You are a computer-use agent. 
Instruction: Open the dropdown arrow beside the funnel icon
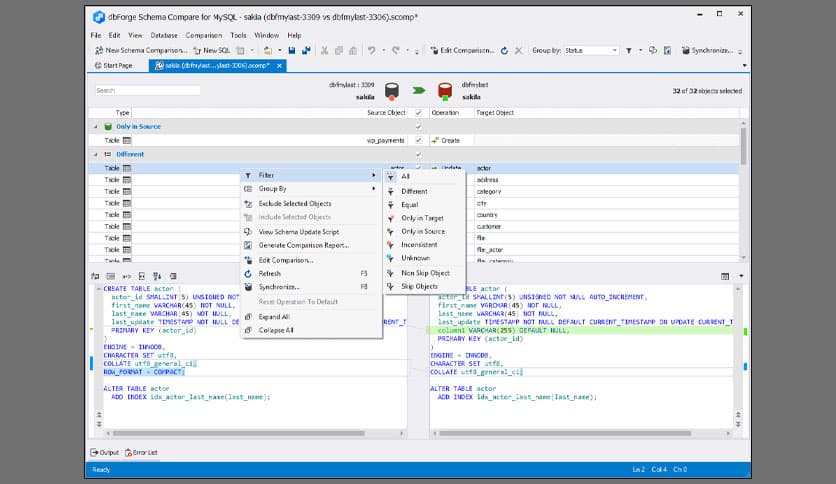pyautogui.click(x=640, y=51)
